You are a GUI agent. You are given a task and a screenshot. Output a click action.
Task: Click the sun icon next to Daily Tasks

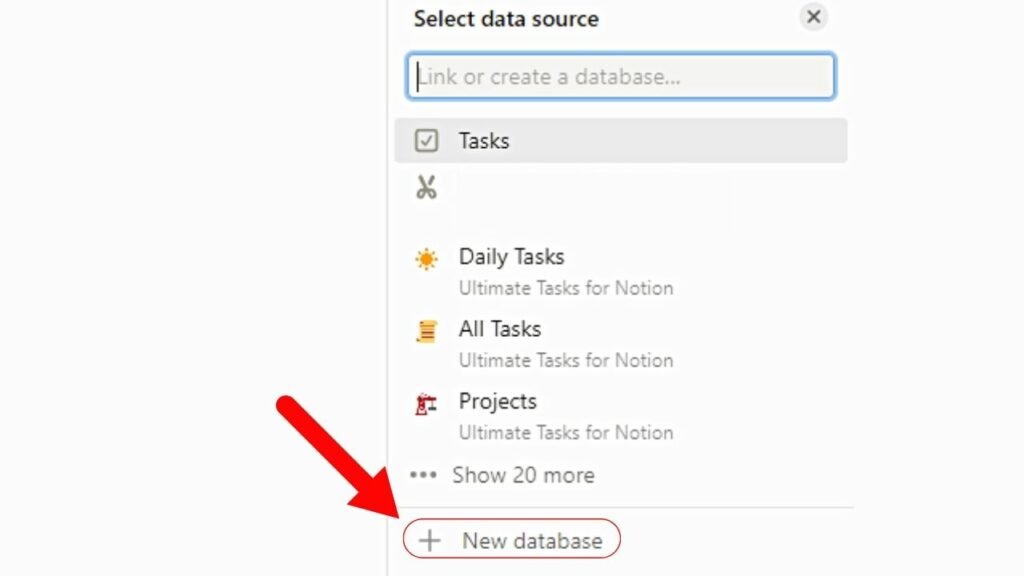coord(427,258)
